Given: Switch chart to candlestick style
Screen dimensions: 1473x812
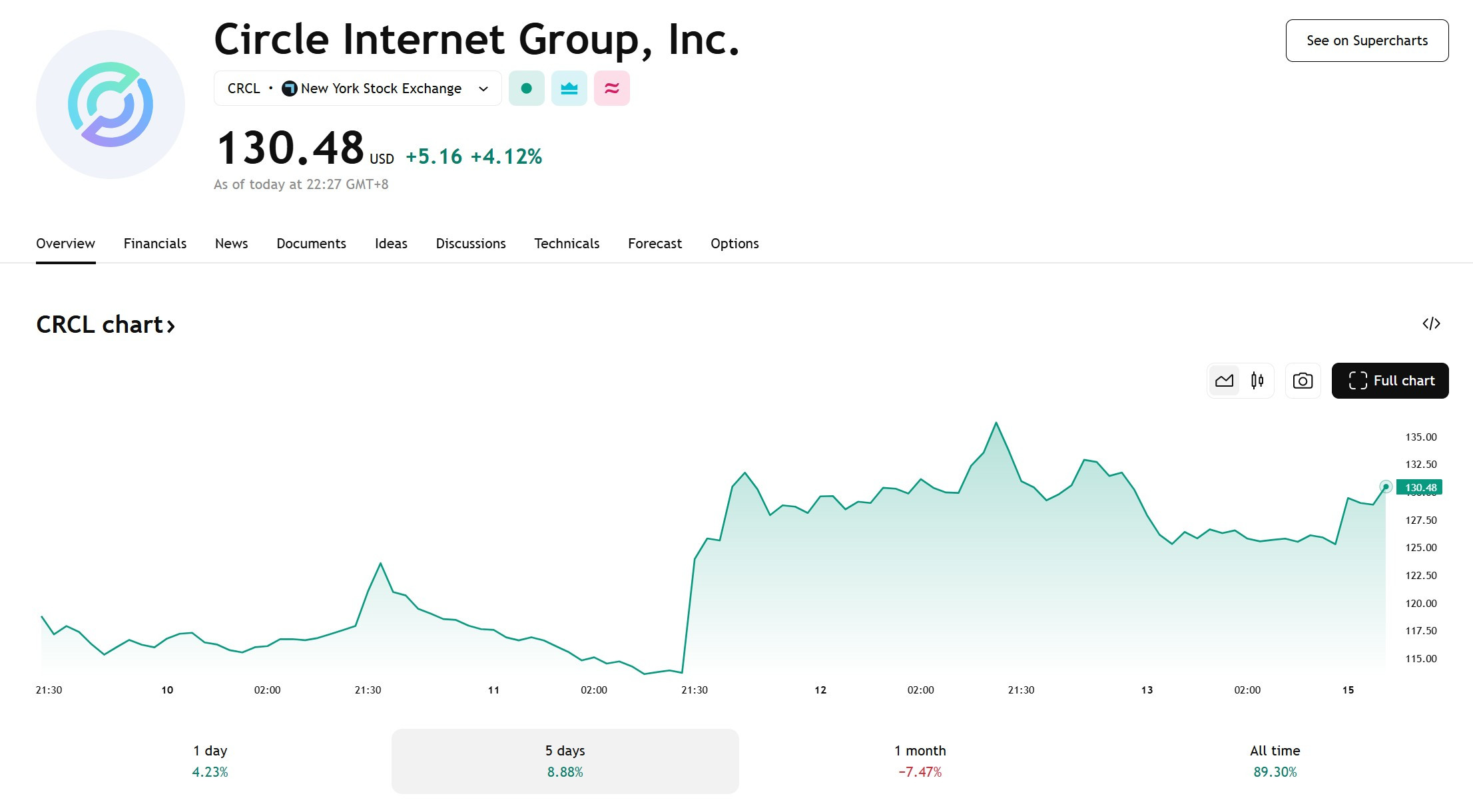Looking at the screenshot, I should pos(1257,381).
